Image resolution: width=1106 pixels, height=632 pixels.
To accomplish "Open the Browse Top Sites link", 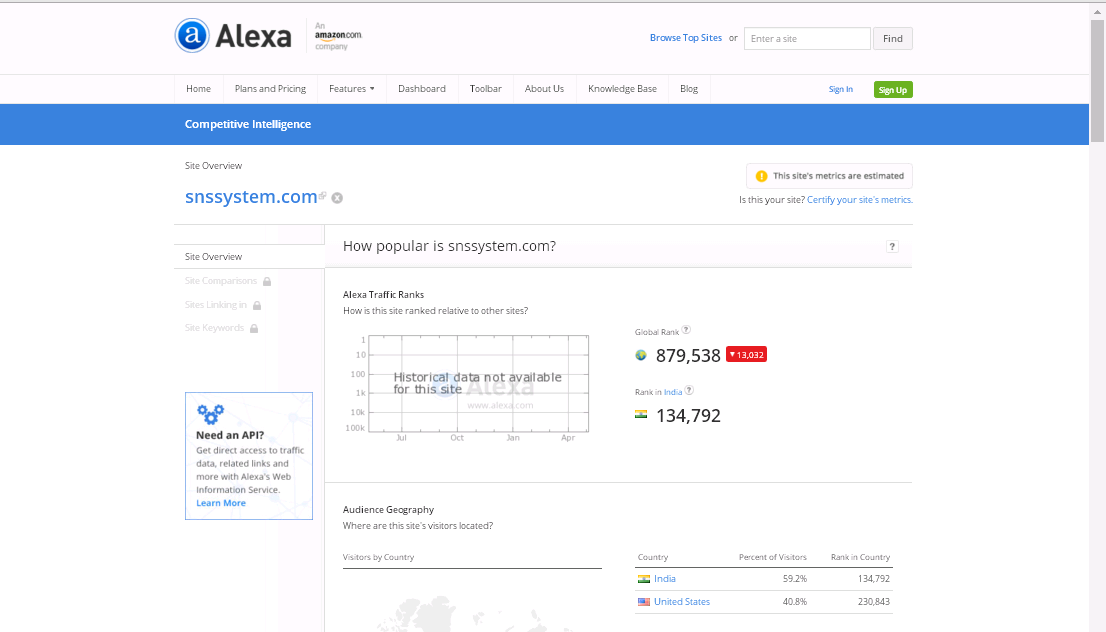I will pos(685,38).
